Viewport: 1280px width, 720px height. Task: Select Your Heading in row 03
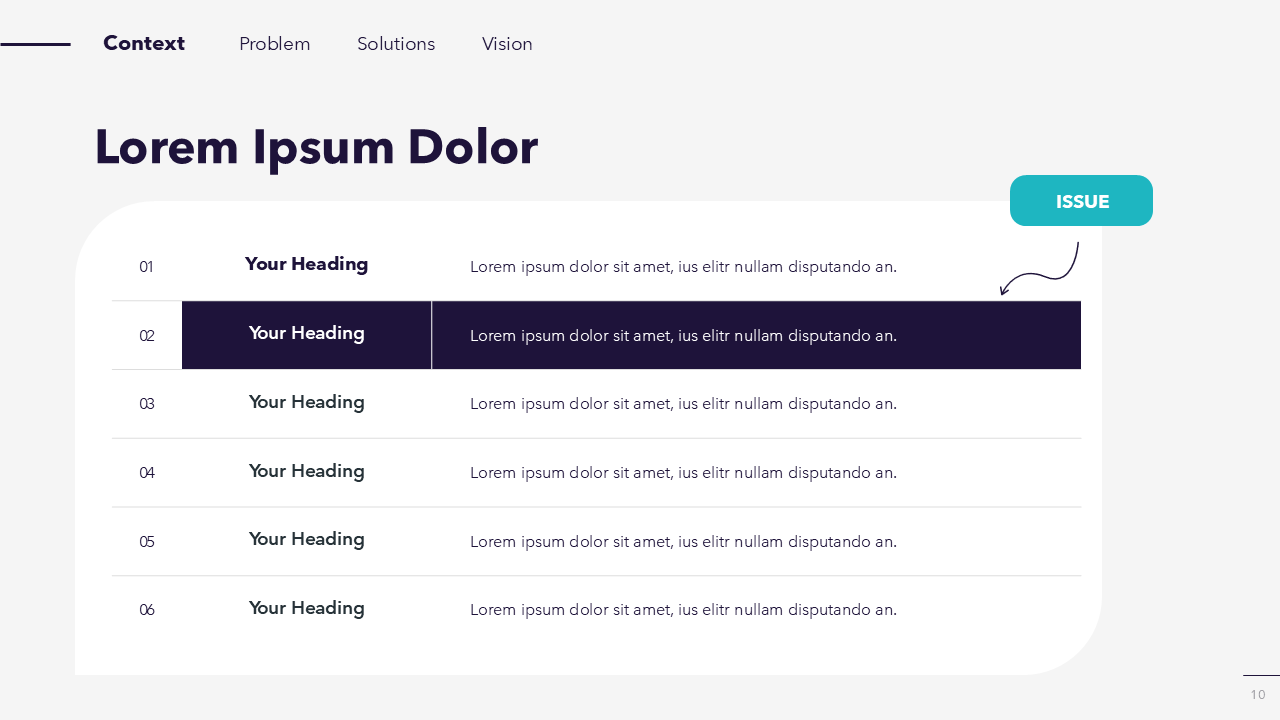(306, 402)
